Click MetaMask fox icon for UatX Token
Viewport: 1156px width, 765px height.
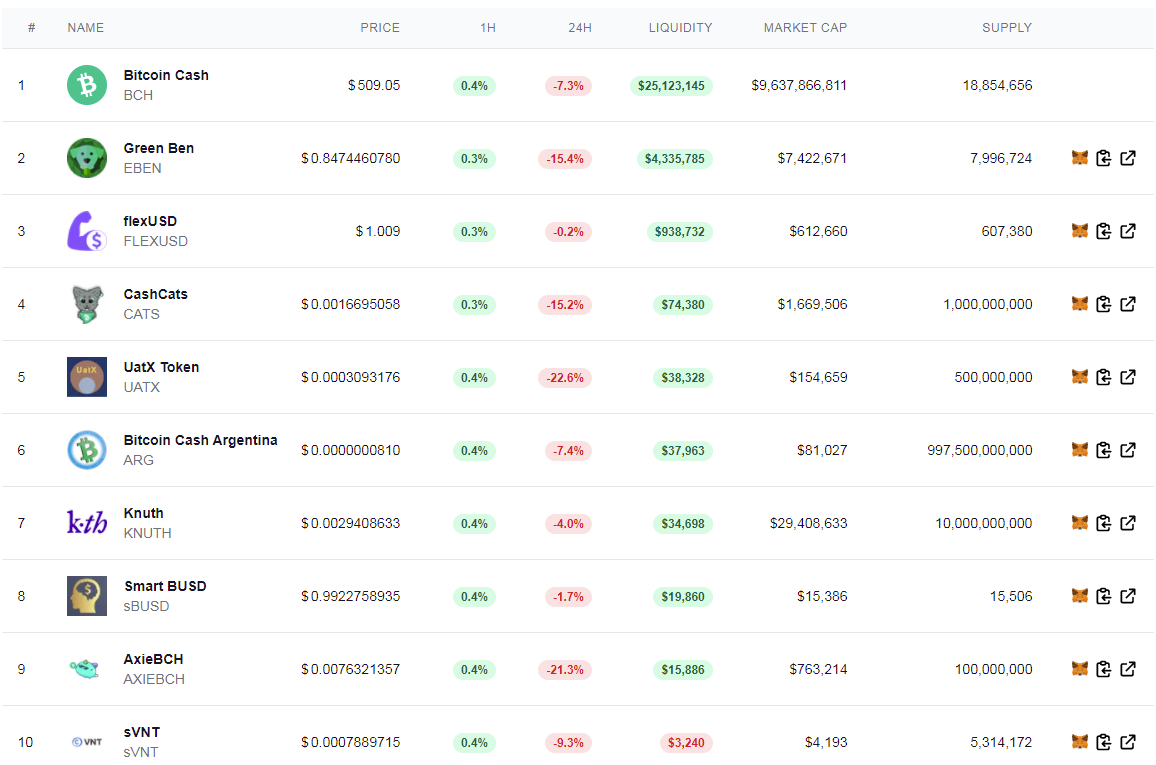(x=1079, y=377)
